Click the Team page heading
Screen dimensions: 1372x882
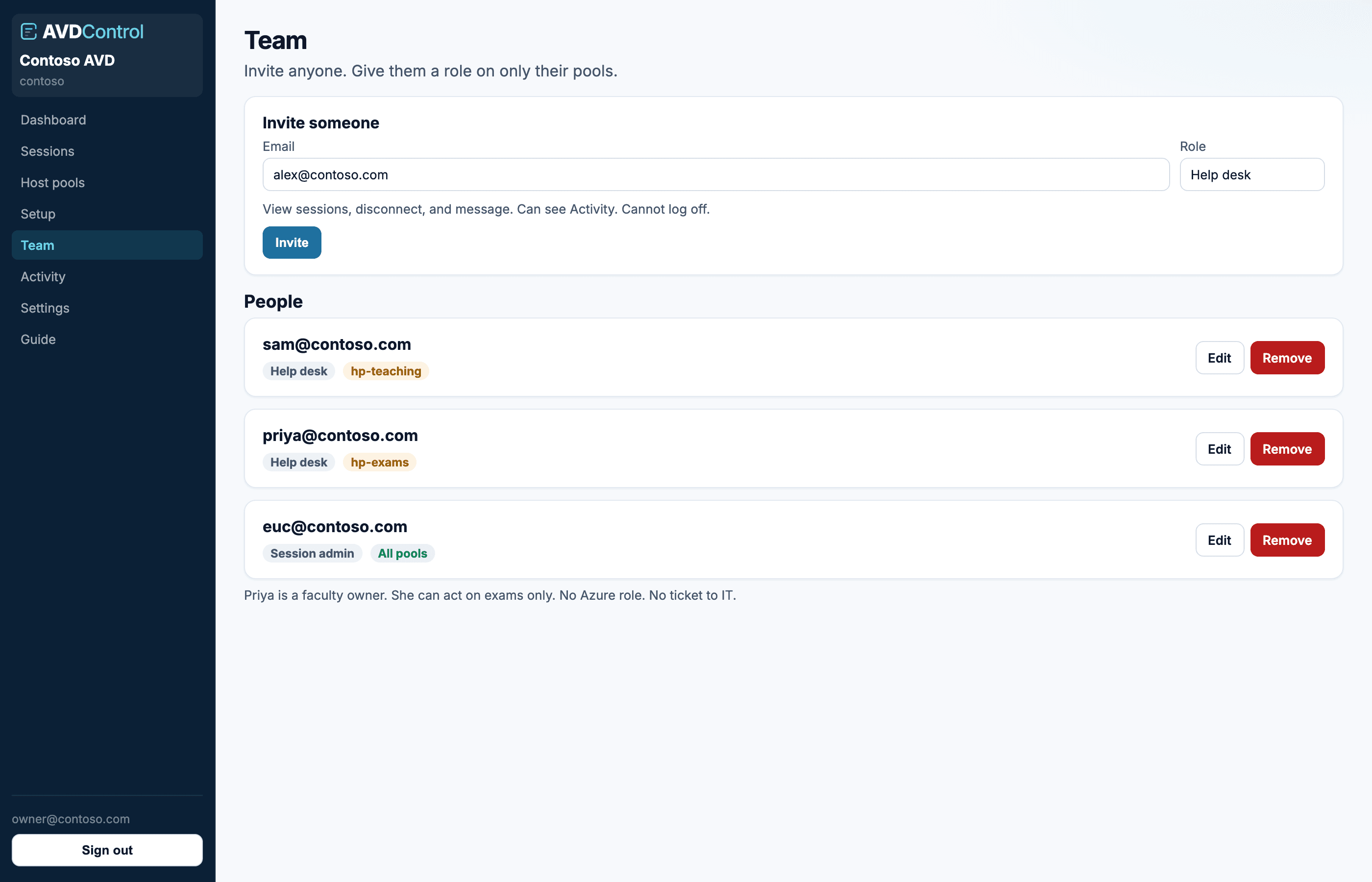[x=275, y=41]
